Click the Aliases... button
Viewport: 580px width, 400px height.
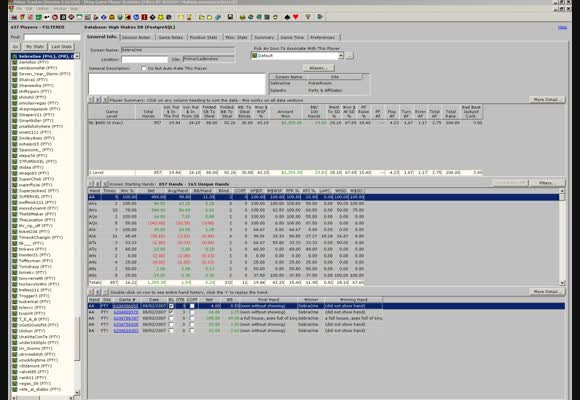click(318, 68)
